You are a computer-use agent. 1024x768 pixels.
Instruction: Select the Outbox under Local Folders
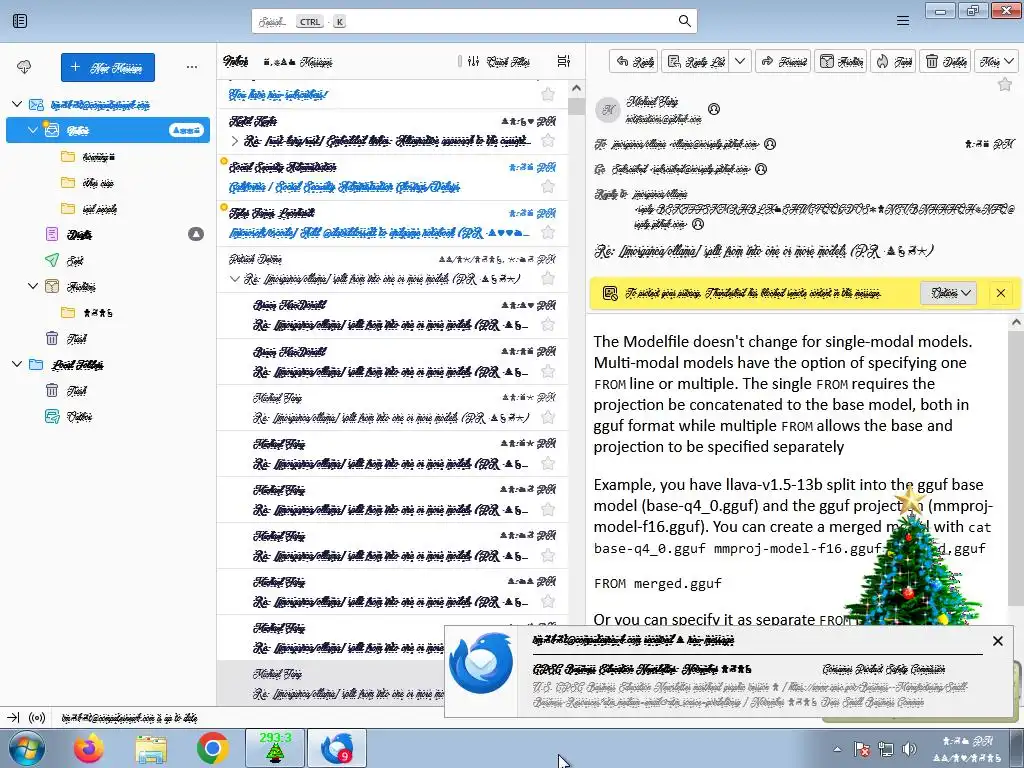tap(108, 416)
